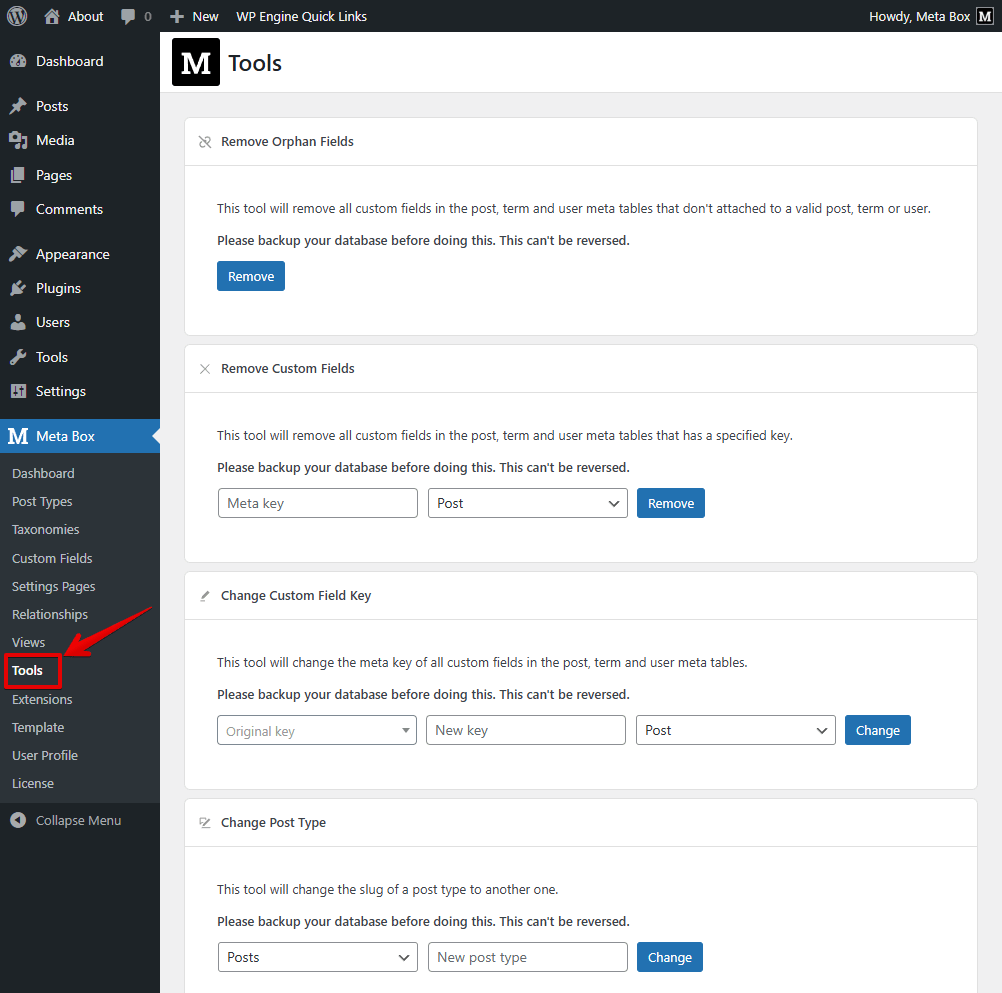Click the WordPress logo in admin bar
The width and height of the screenshot is (1002, 993).
[16, 15]
